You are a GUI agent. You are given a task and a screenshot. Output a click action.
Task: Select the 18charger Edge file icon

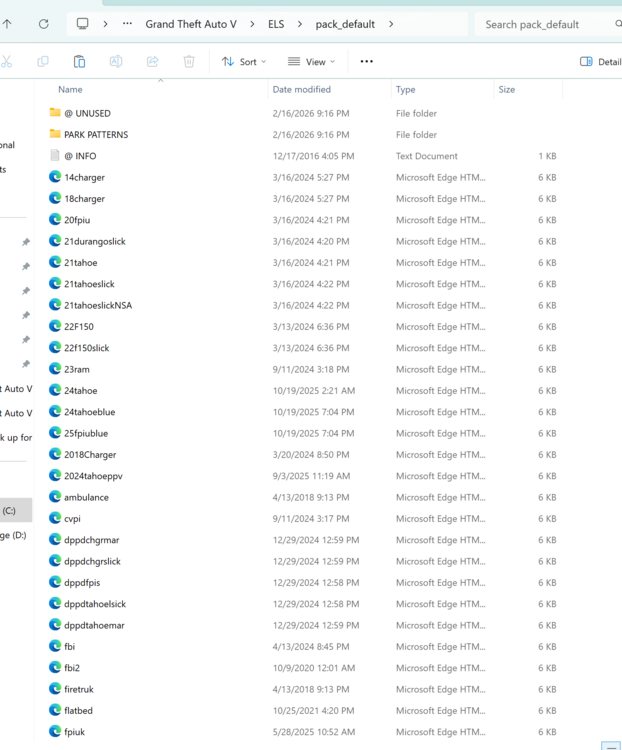click(x=55, y=198)
